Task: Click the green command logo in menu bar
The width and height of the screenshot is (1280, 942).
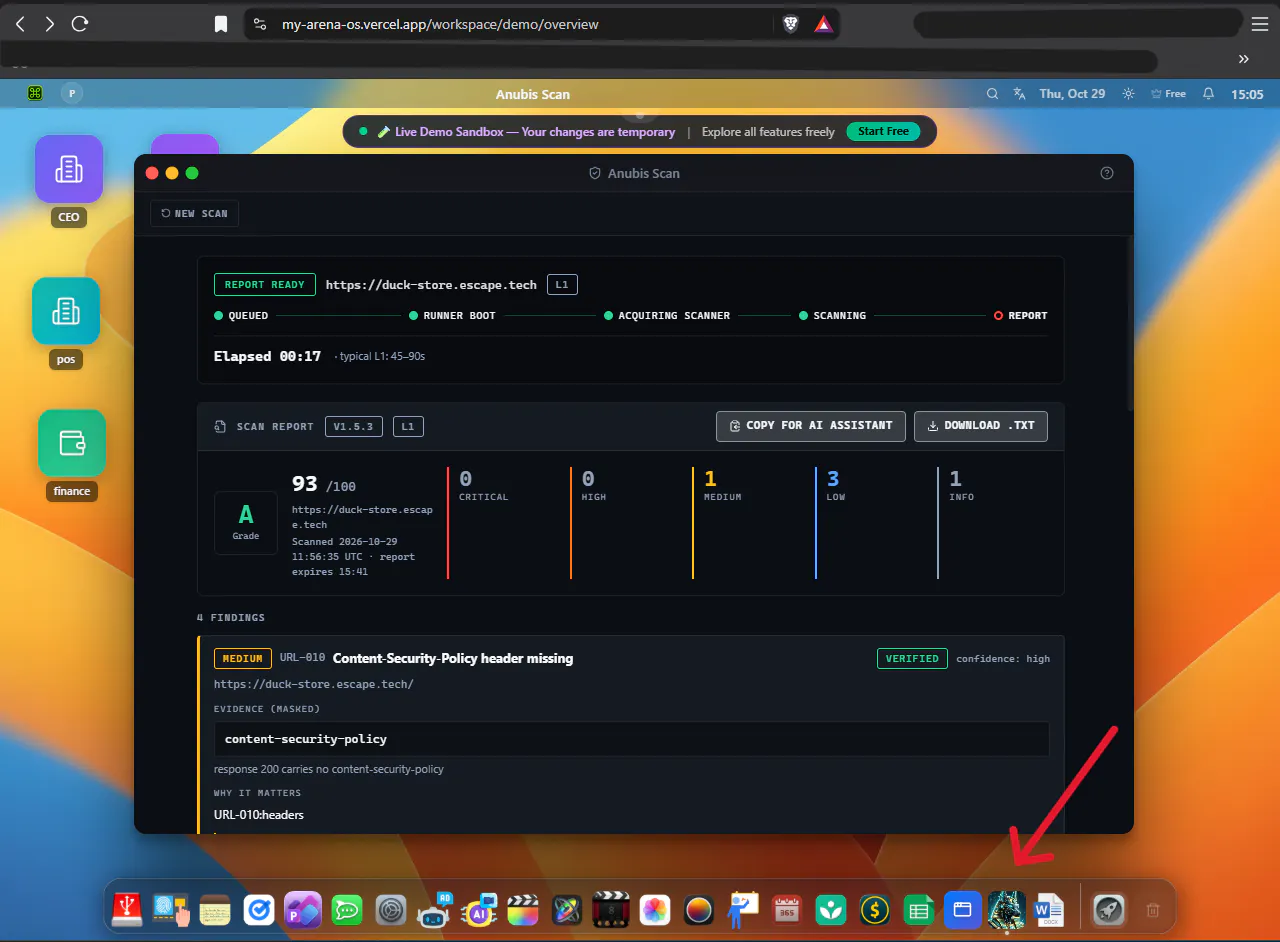Action: (35, 93)
